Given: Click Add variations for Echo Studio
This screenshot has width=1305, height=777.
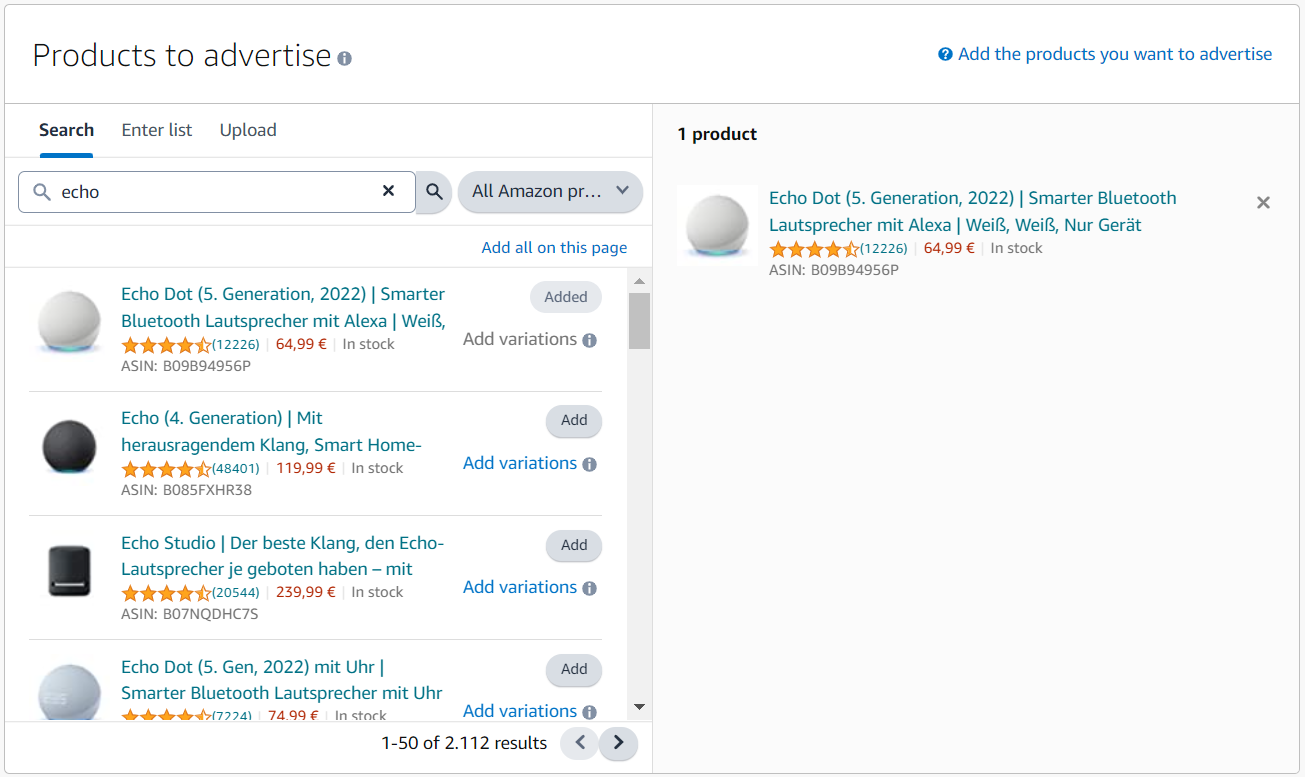Looking at the screenshot, I should click(x=520, y=587).
